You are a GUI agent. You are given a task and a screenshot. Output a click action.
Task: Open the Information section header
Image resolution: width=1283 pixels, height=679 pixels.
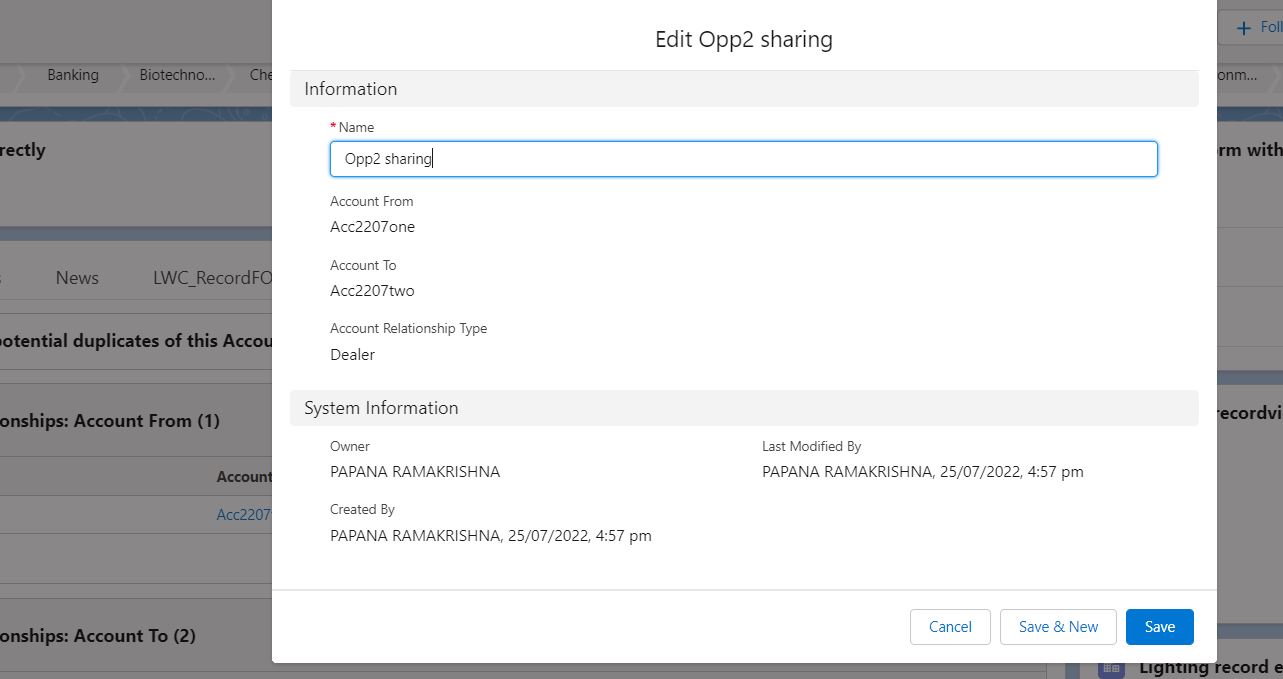tap(349, 88)
